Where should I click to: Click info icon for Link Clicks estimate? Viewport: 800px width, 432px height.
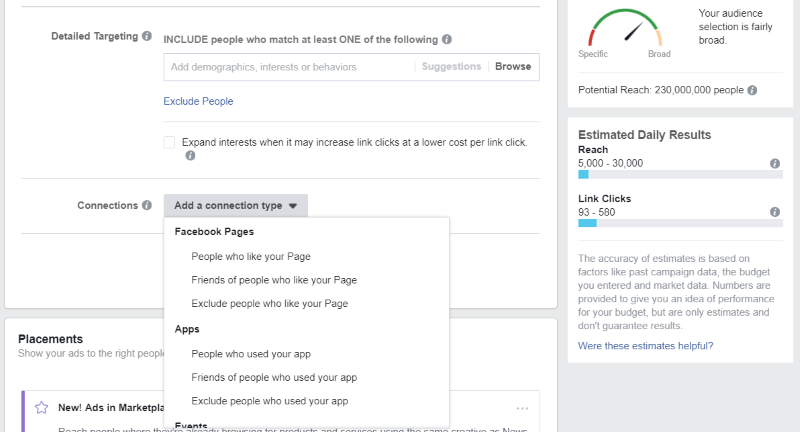point(775,212)
